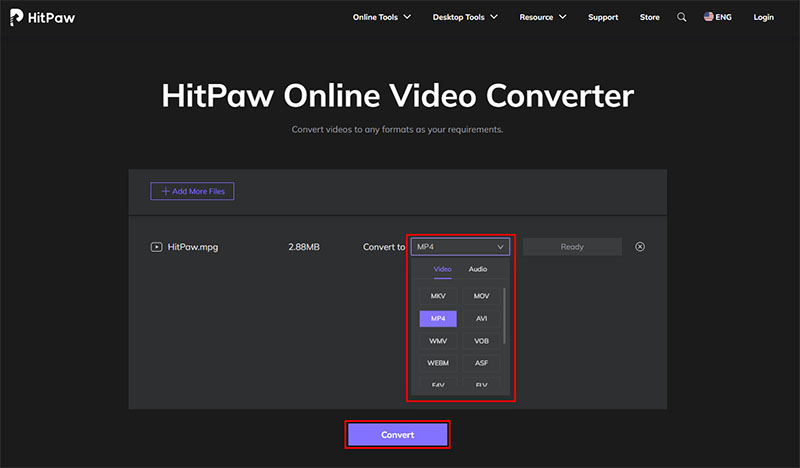Click the Login link
800x468 pixels.
click(x=763, y=17)
